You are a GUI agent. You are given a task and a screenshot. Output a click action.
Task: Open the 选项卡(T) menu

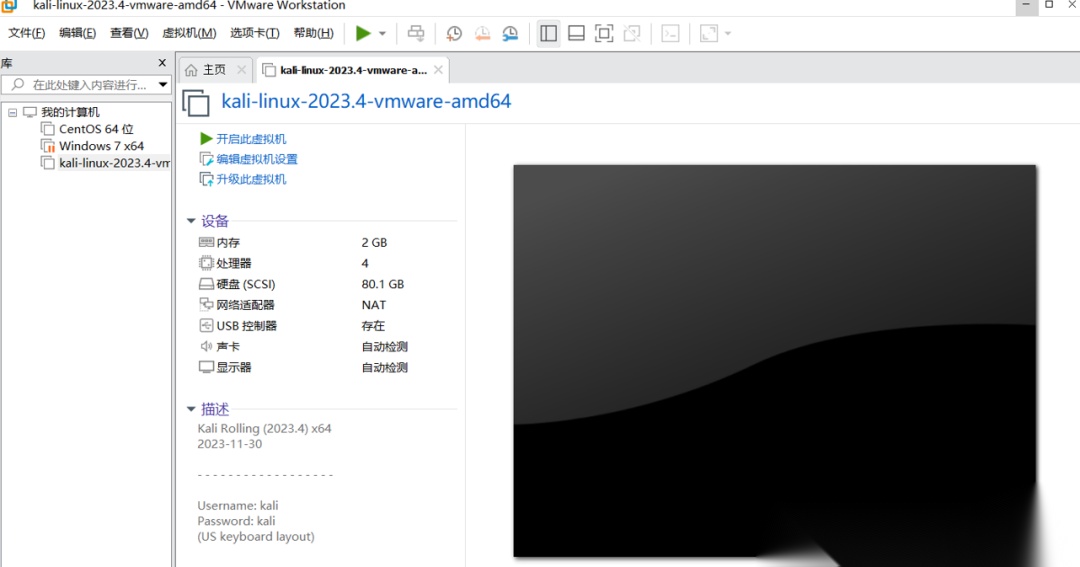tap(254, 33)
